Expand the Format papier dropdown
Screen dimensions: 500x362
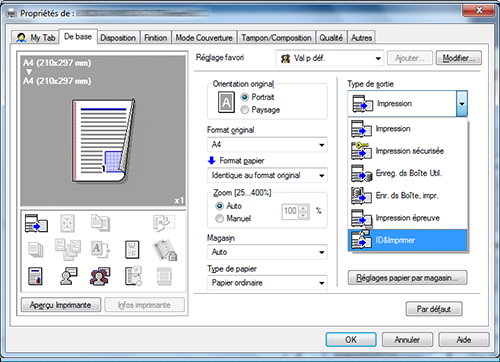267,175
